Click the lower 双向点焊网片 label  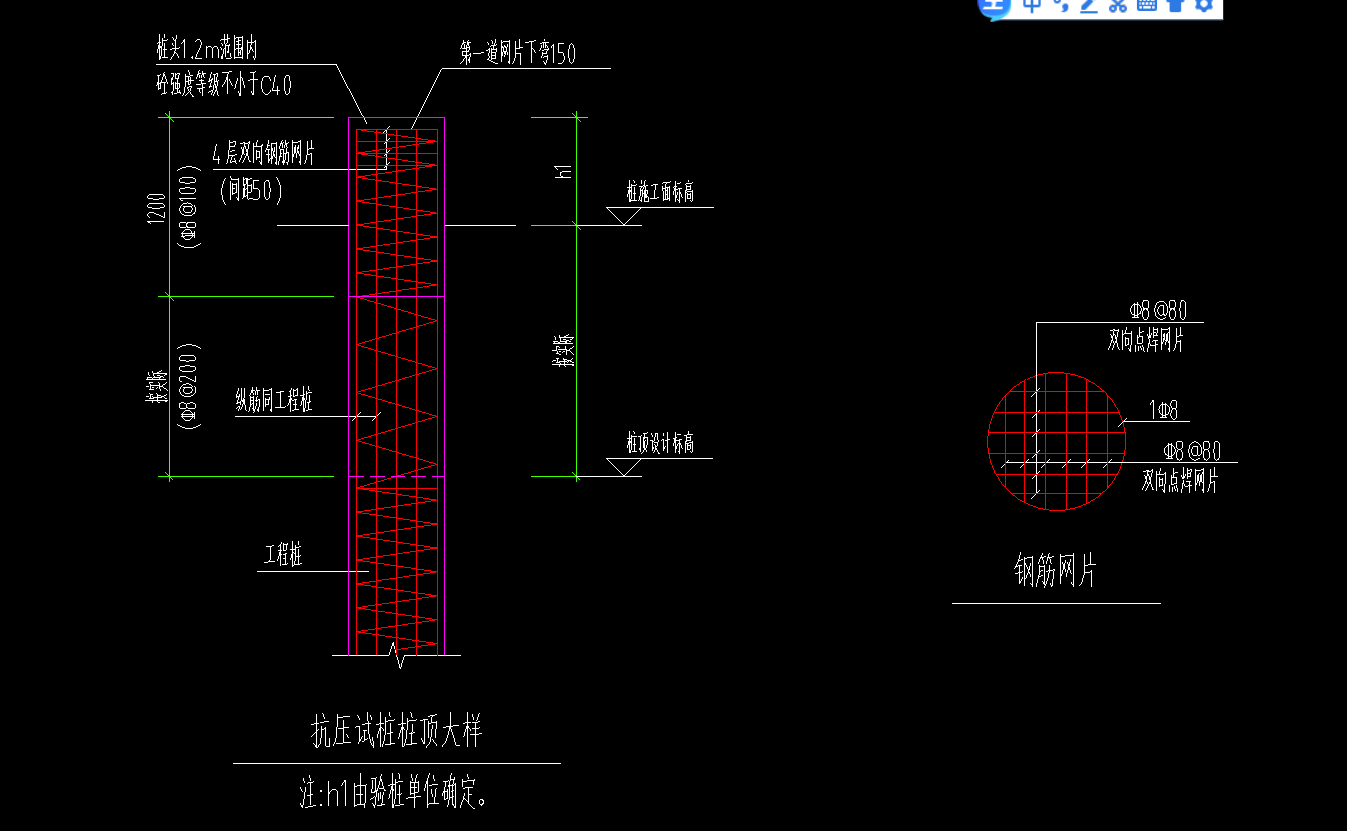(1180, 481)
